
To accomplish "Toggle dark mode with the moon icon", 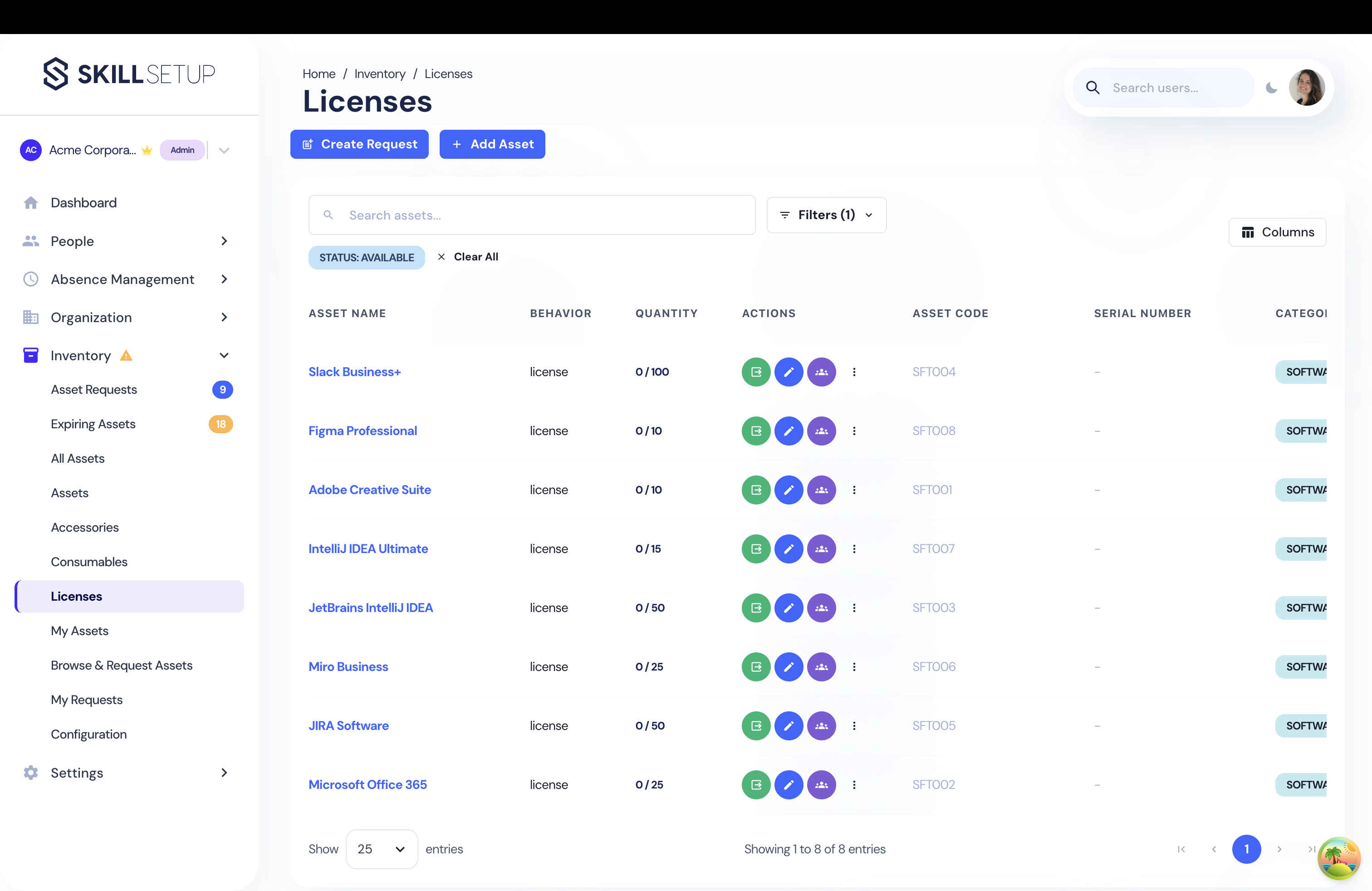I will (1272, 88).
